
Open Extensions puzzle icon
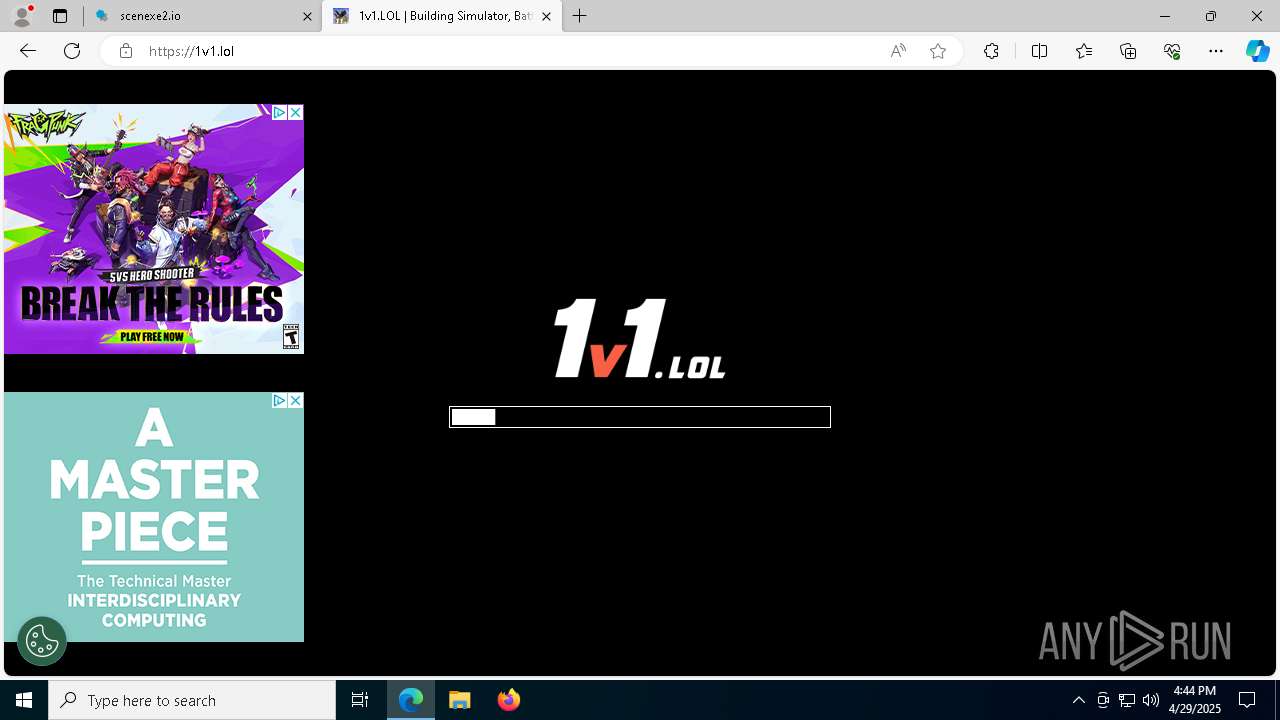991,51
